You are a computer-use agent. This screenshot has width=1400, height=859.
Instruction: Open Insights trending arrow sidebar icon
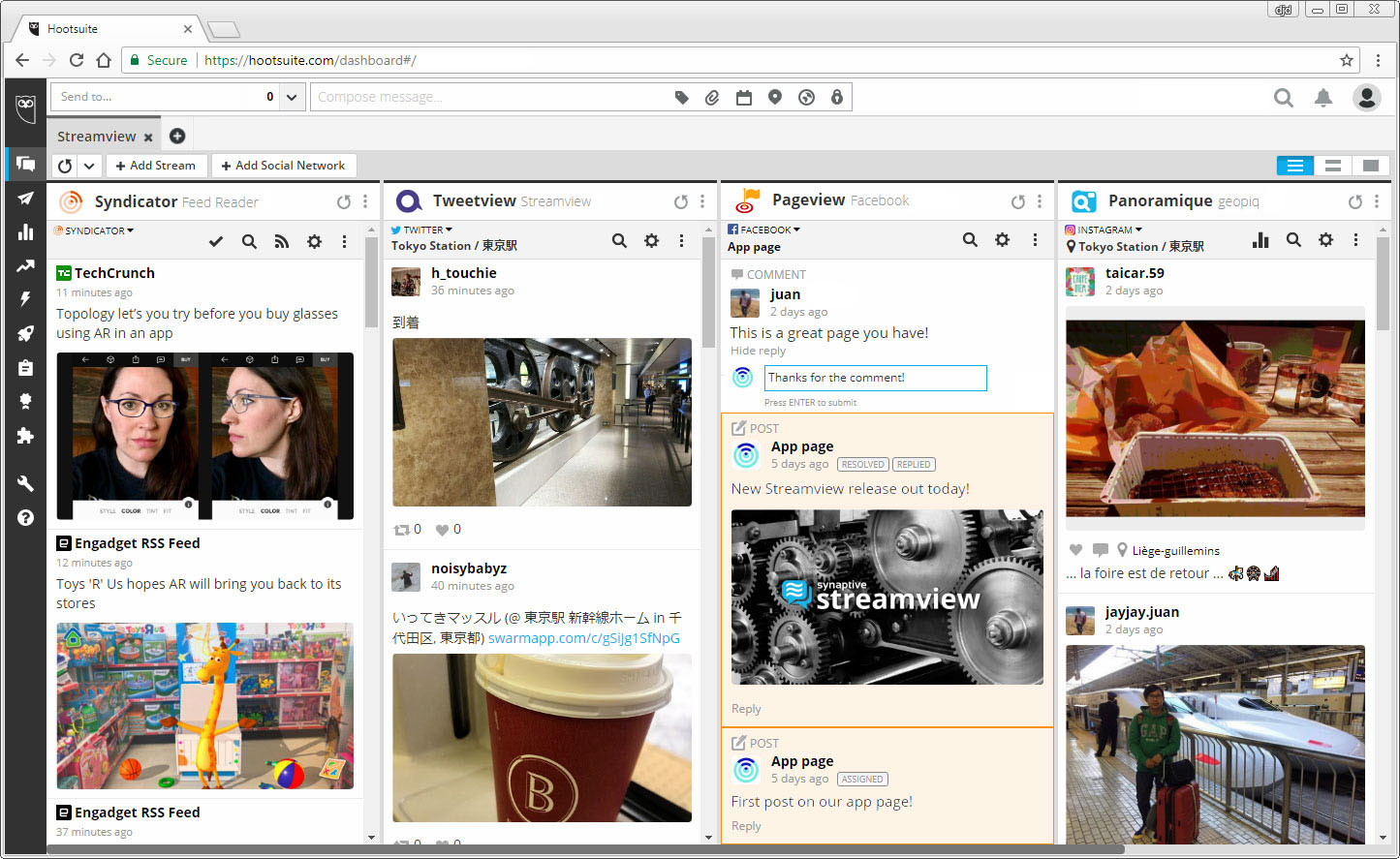tap(25, 265)
